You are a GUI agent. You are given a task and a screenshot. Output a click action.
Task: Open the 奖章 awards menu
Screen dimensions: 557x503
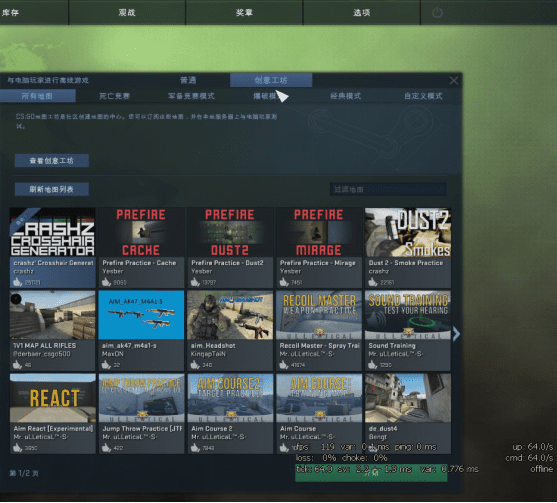pos(244,13)
